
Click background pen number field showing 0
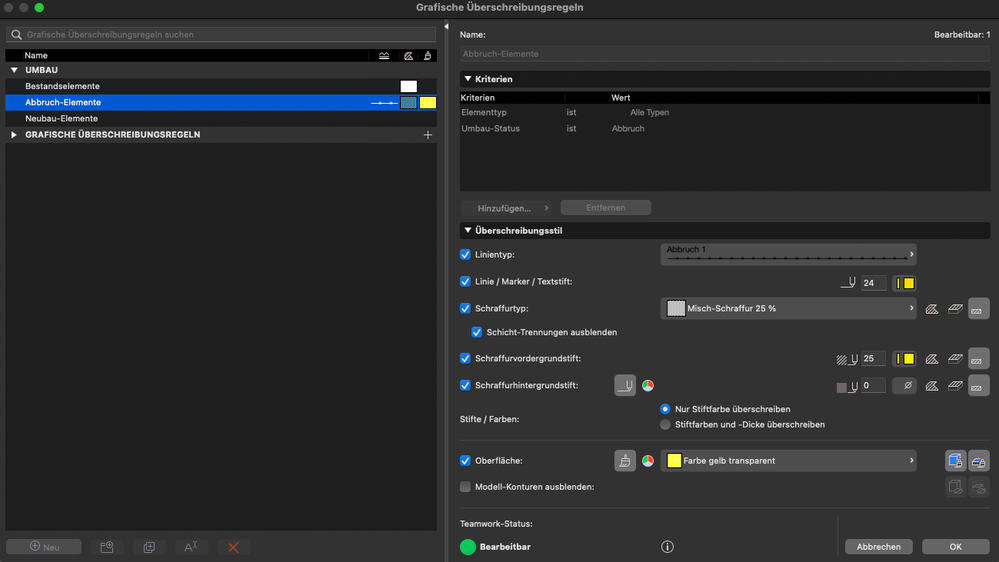[873, 385]
